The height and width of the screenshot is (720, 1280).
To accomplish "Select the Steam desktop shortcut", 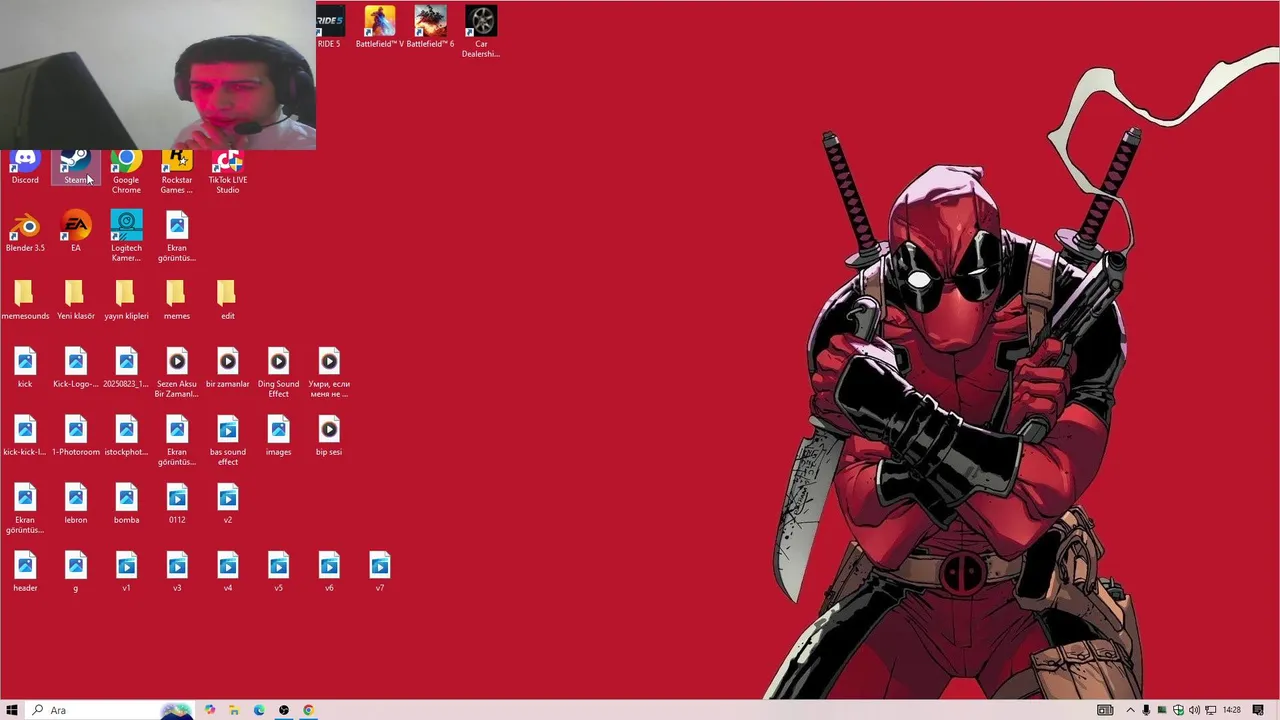I will point(75,168).
